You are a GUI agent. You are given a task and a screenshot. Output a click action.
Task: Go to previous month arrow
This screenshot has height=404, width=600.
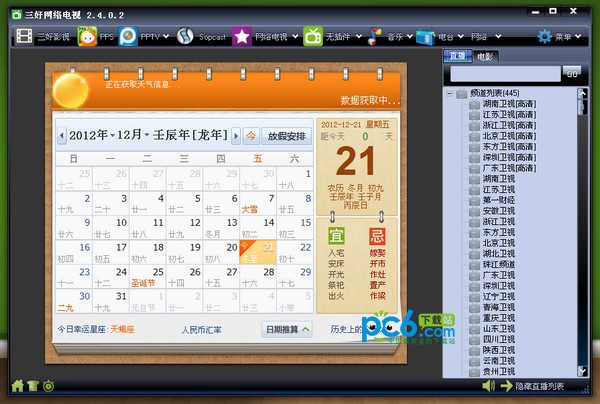click(62, 136)
